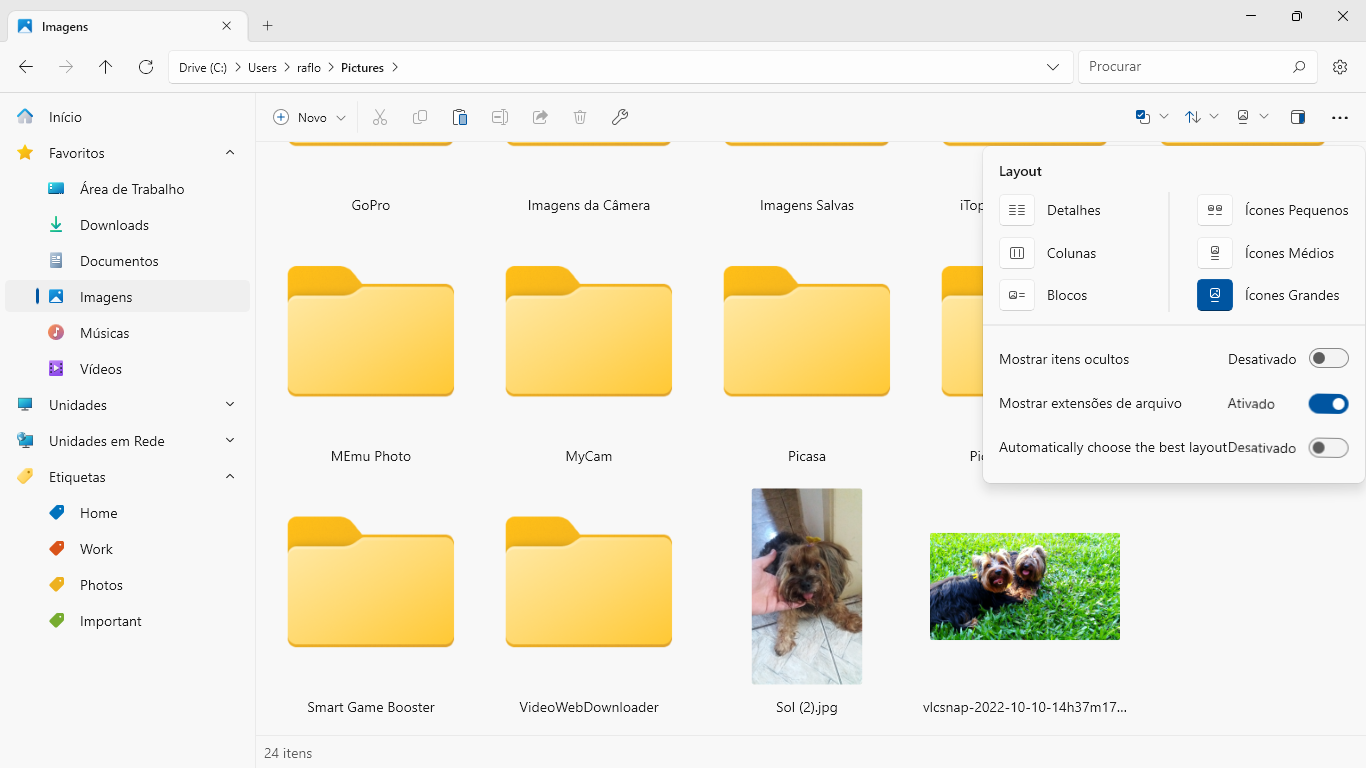Toggle Mostrar extensões de arquivo switch
The height and width of the screenshot is (768, 1366).
[1329, 404]
